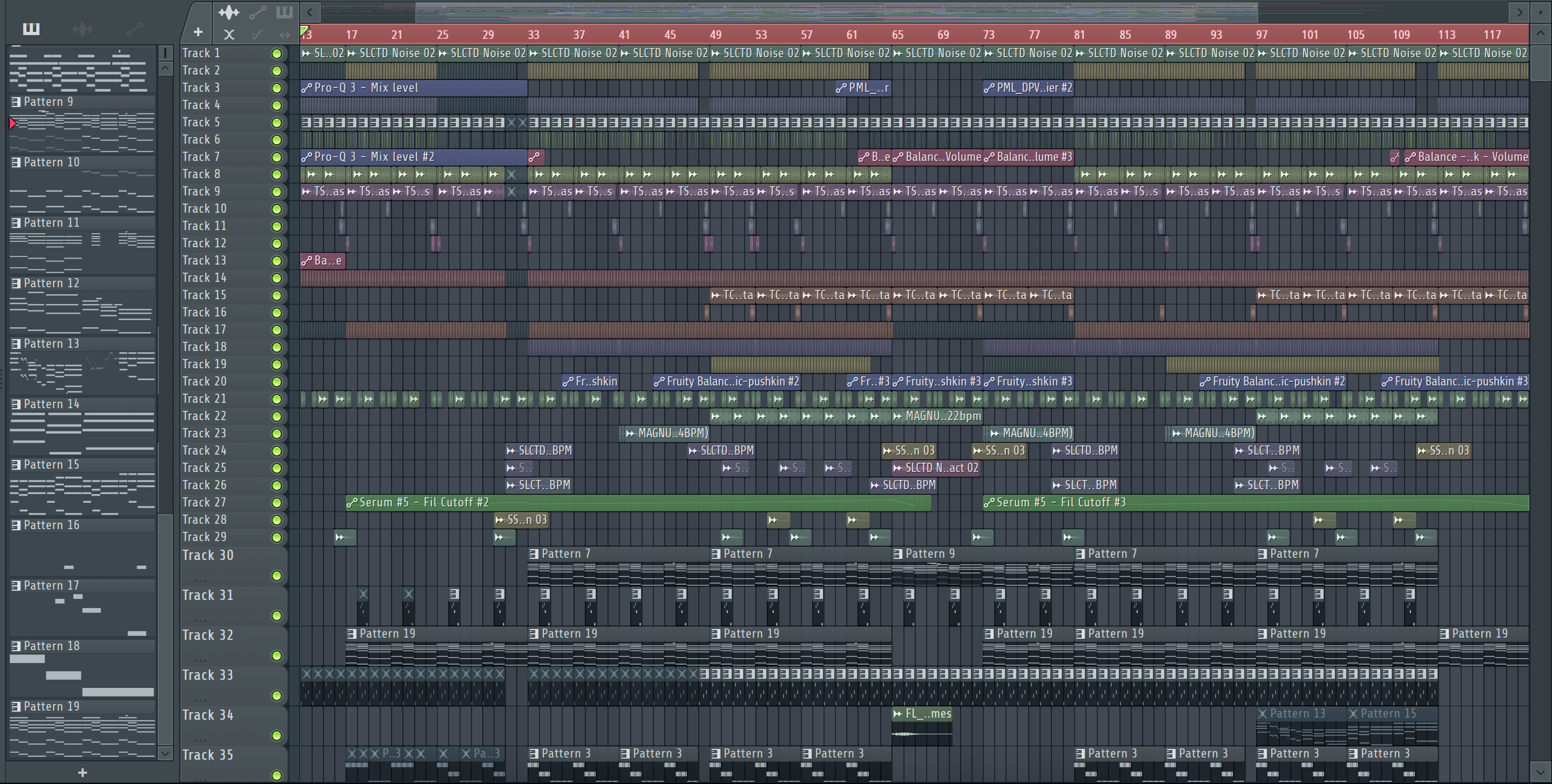Click the automation icon on the Pro-Q 3 - Mix level clip

[x=307, y=88]
